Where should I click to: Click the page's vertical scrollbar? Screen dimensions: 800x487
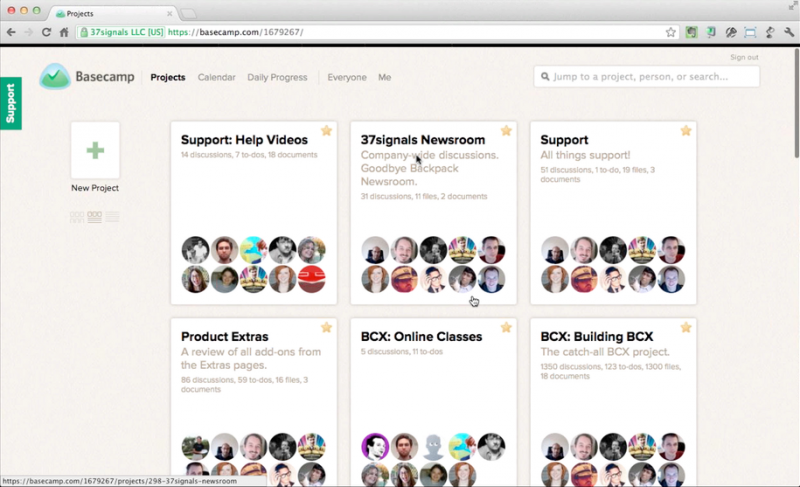click(795, 100)
